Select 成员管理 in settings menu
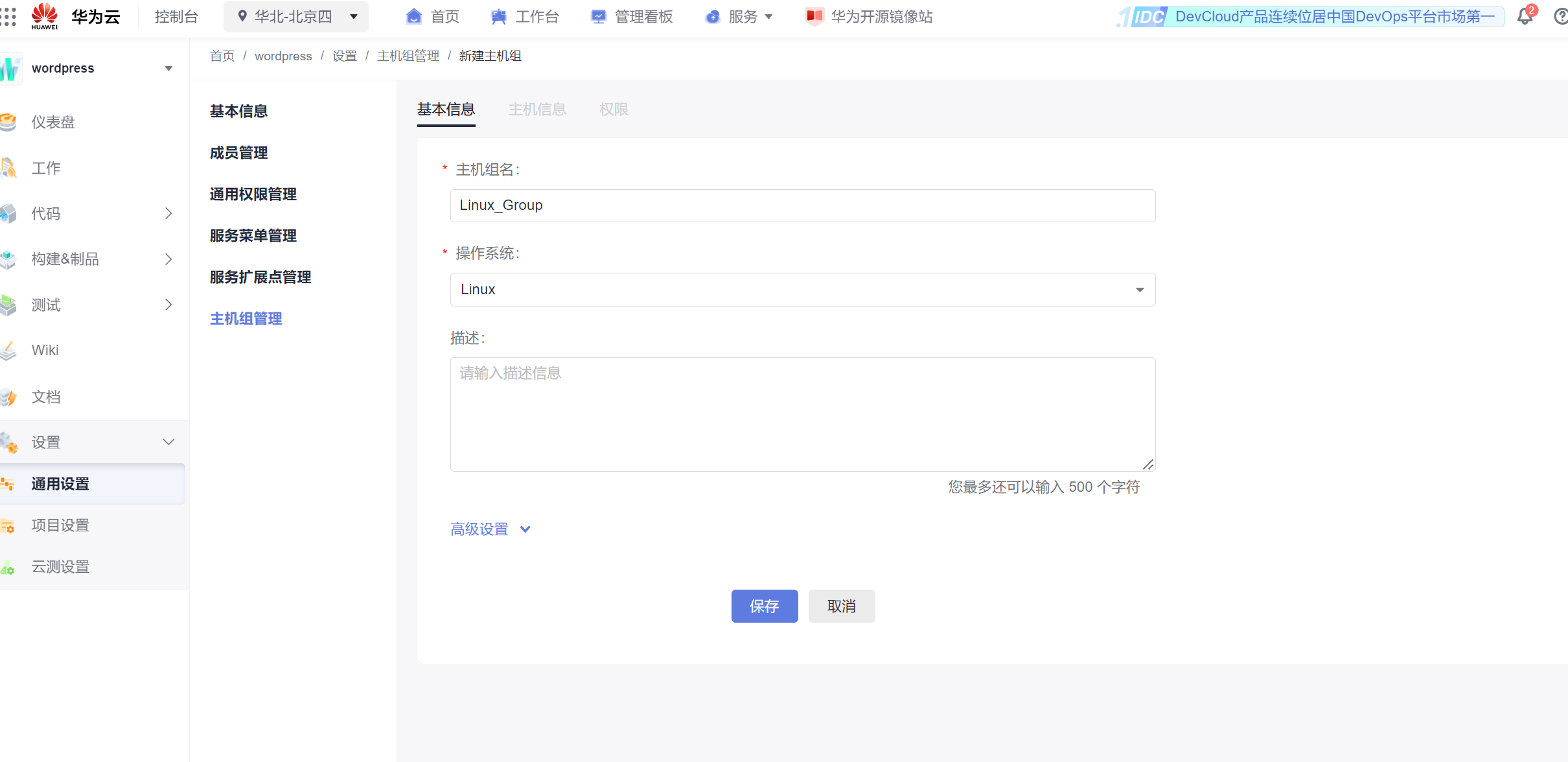The width and height of the screenshot is (1568, 762). coord(239,153)
